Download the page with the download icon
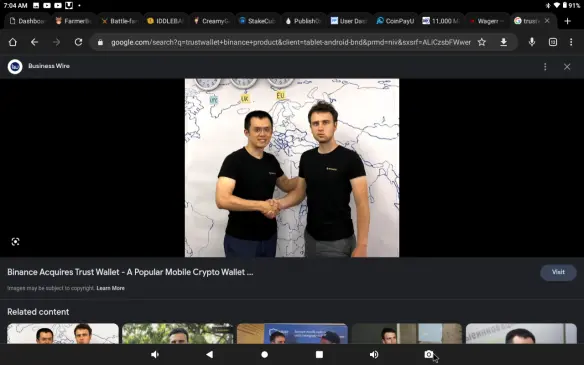This screenshot has height=365, width=584. pyautogui.click(x=504, y=42)
